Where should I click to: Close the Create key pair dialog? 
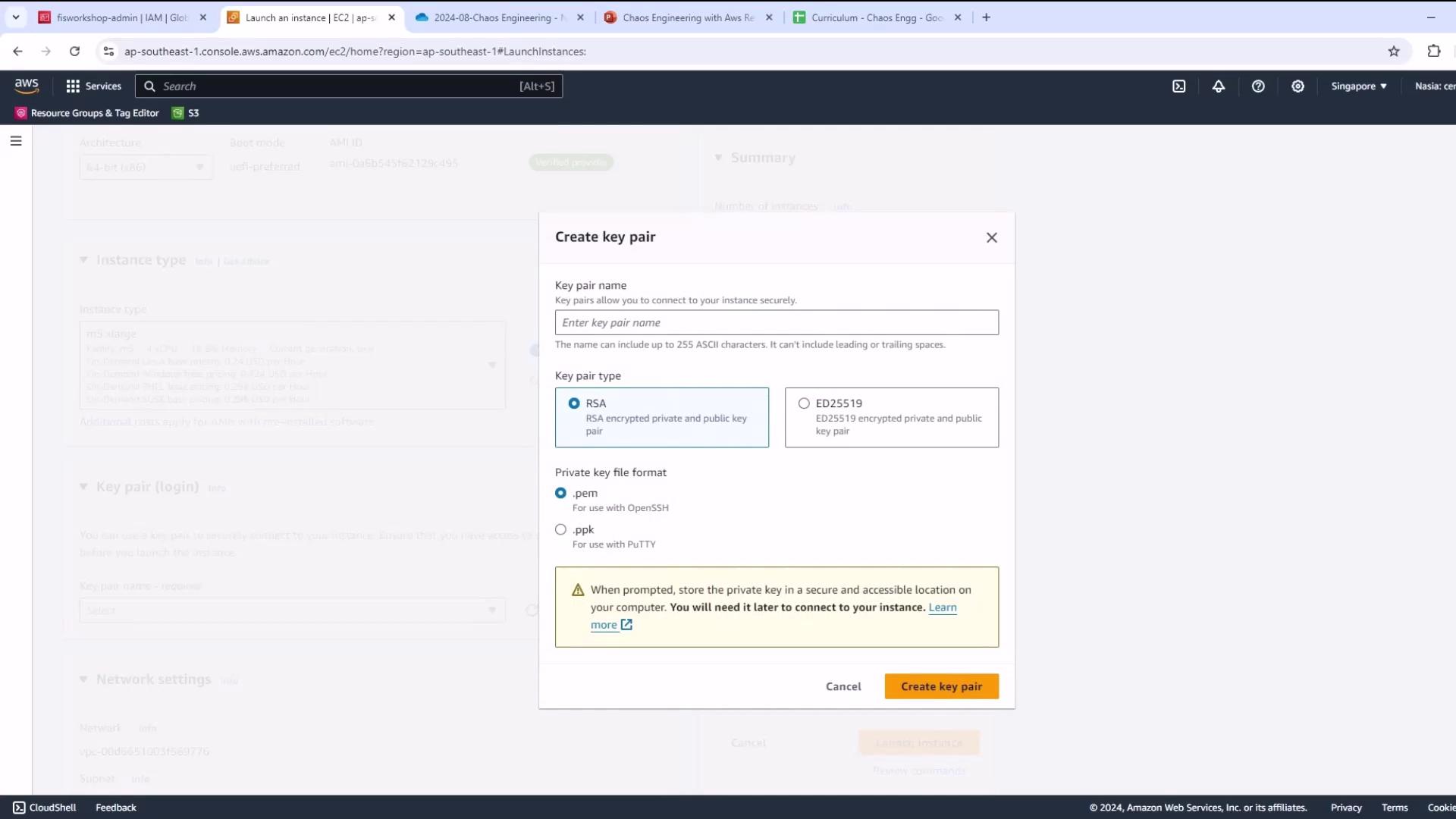click(991, 238)
